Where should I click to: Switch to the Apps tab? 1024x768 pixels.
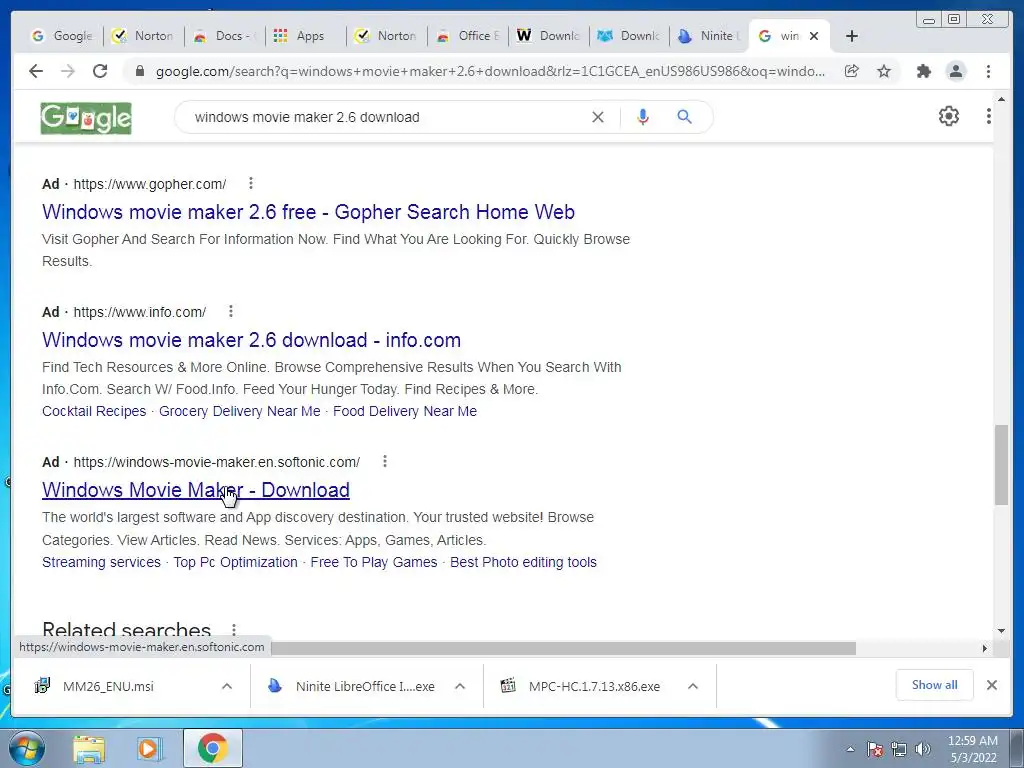pos(305,36)
